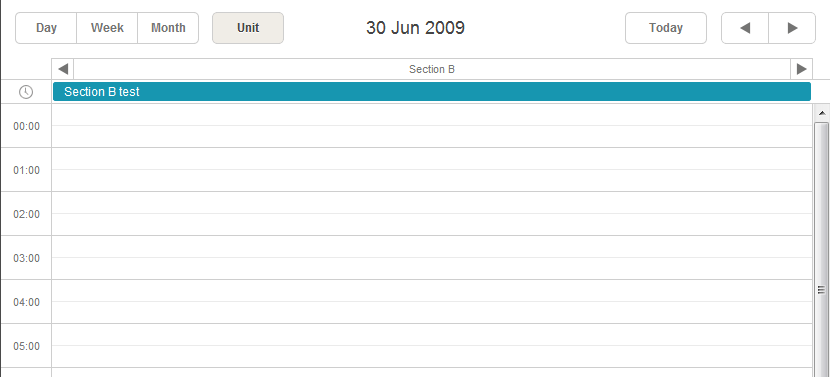Switch to Month view tab
Viewport: 830px width, 377px height.
168,28
